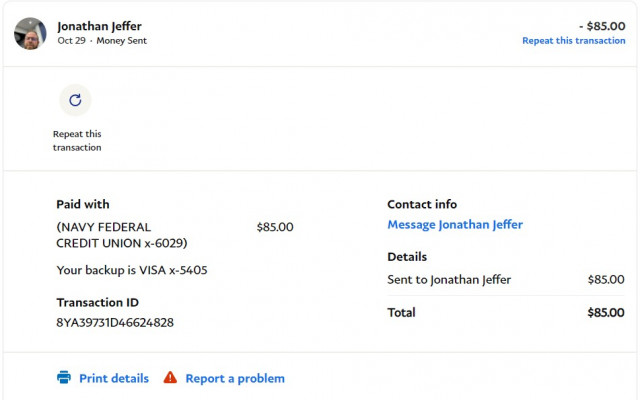This screenshot has width=640, height=400.
Task: Open 'Message Jonathan Jeffer' link
Action: [x=455, y=224]
